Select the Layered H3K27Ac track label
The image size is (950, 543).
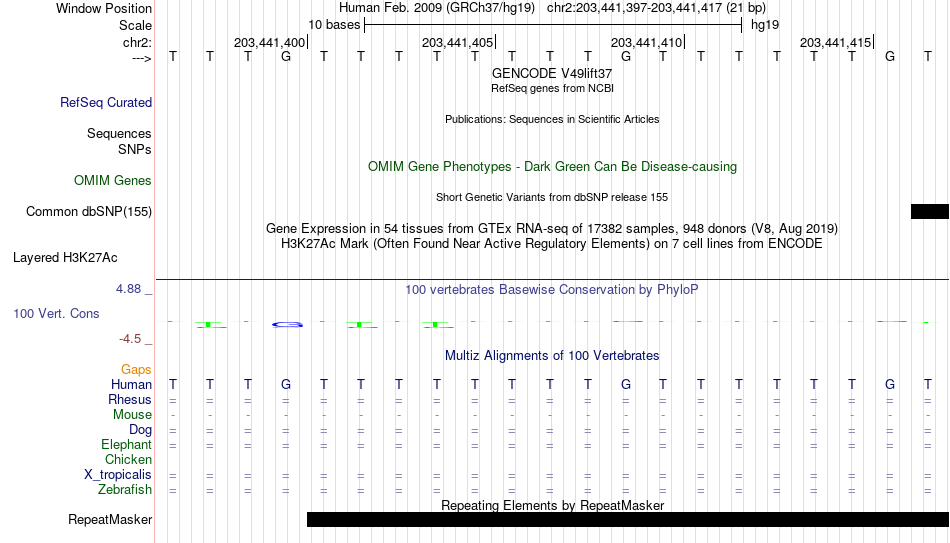pos(65,258)
